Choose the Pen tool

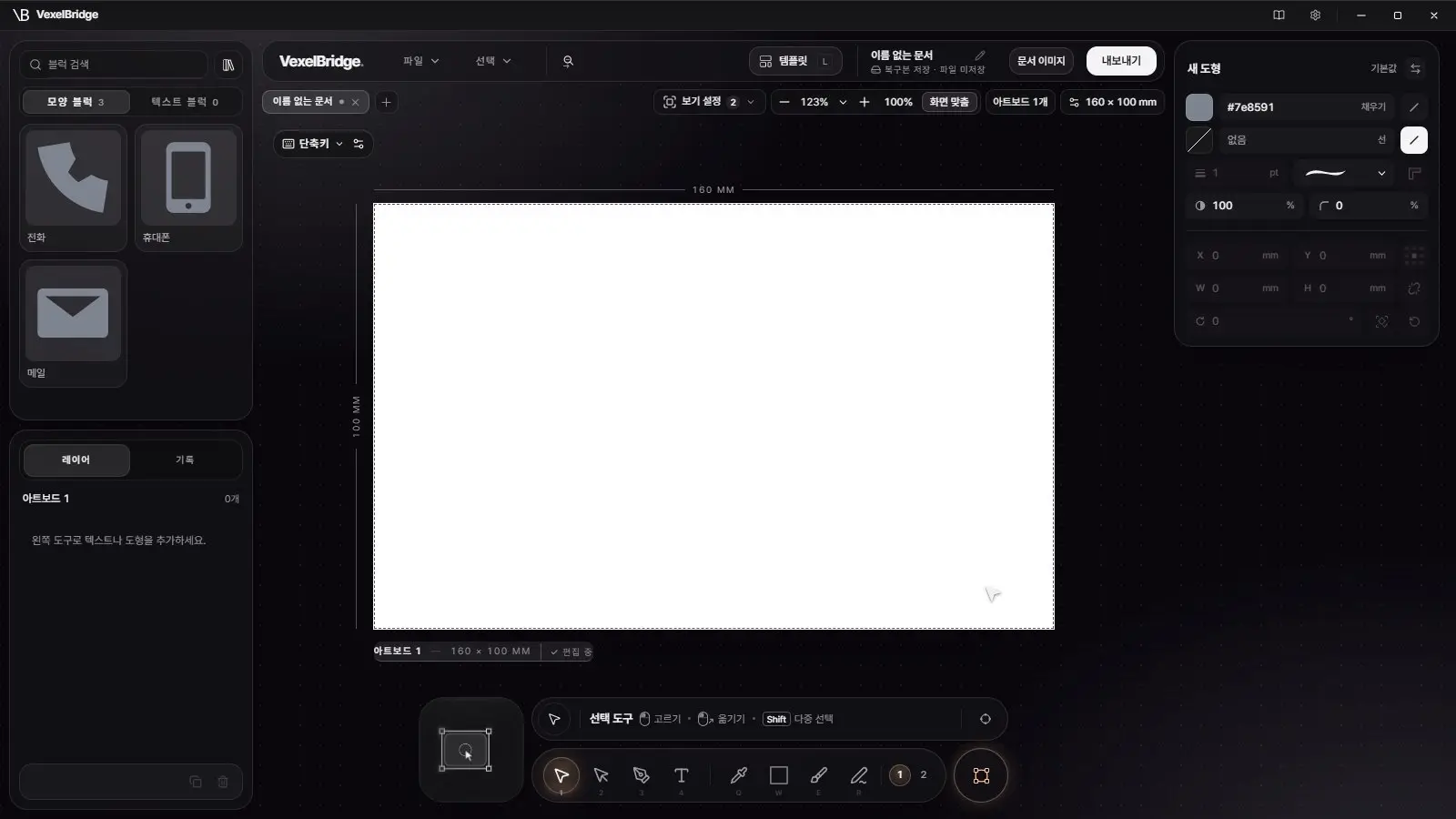[x=641, y=775]
